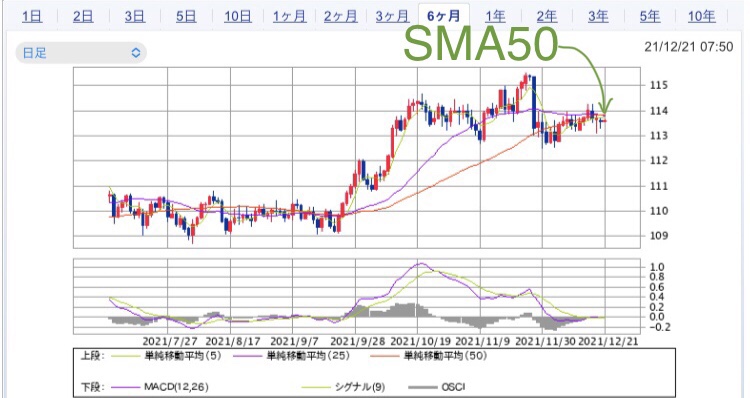This screenshot has height=398, width=750.
Task: Open the 2年 chart period
Action: 546,17
